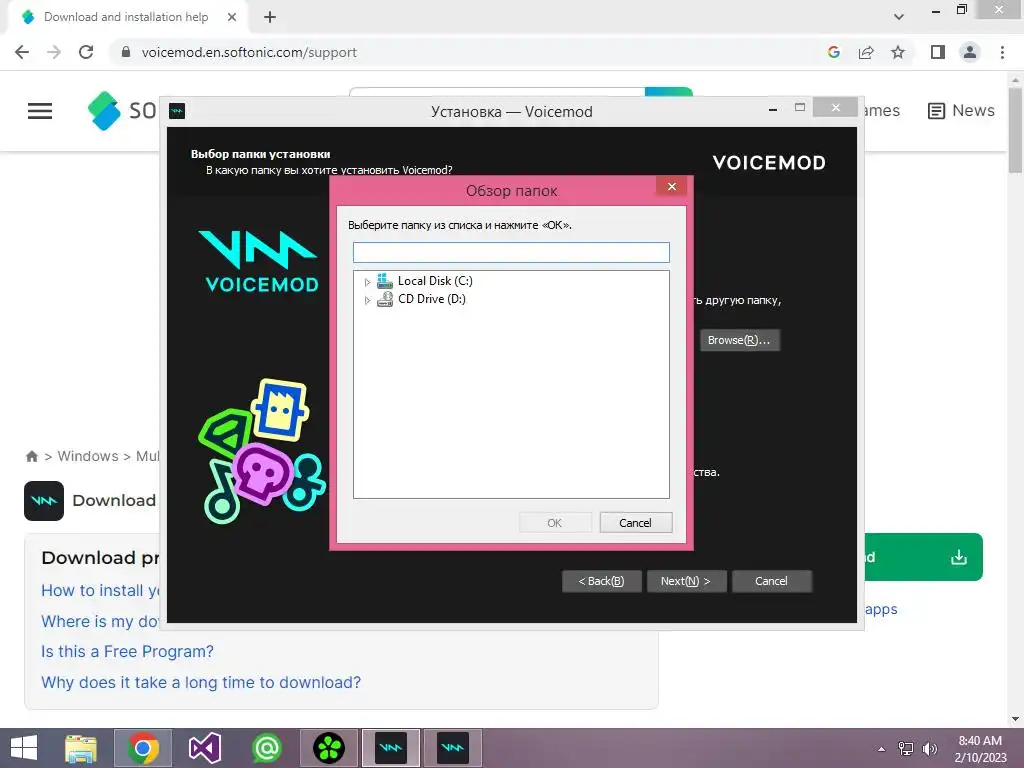Click the folder path input field
Image resolution: width=1024 pixels, height=768 pixels.
tap(511, 253)
